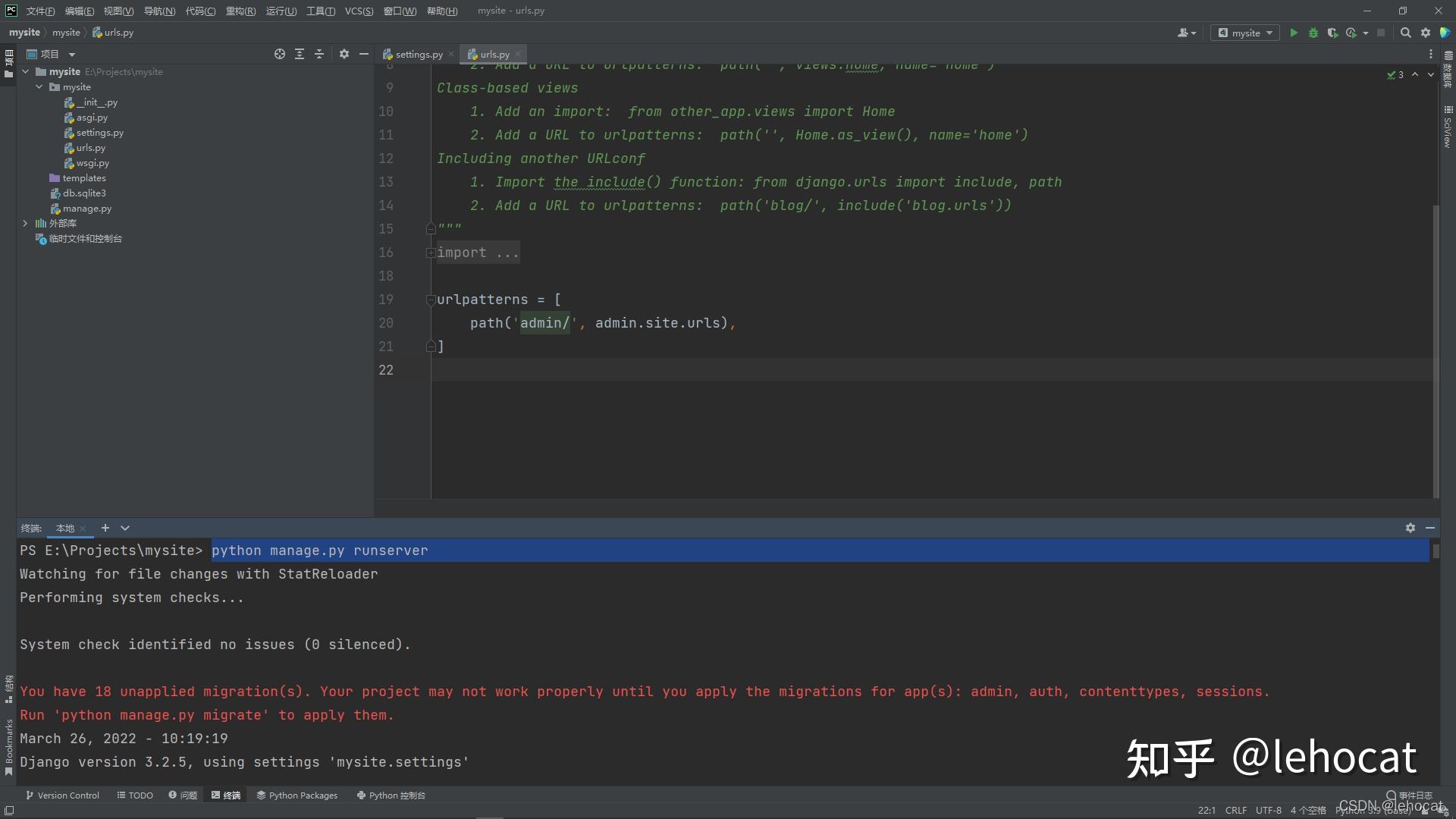Click locate-current-file target icon in project panel
Viewport: 1456px width, 819px height.
coord(280,54)
